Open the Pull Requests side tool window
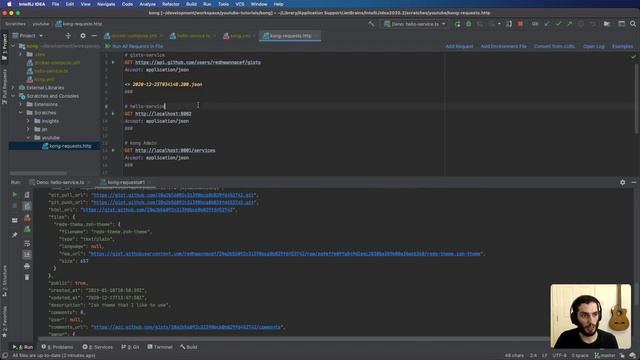Viewport: 640px width, 360px height. (x=4, y=86)
